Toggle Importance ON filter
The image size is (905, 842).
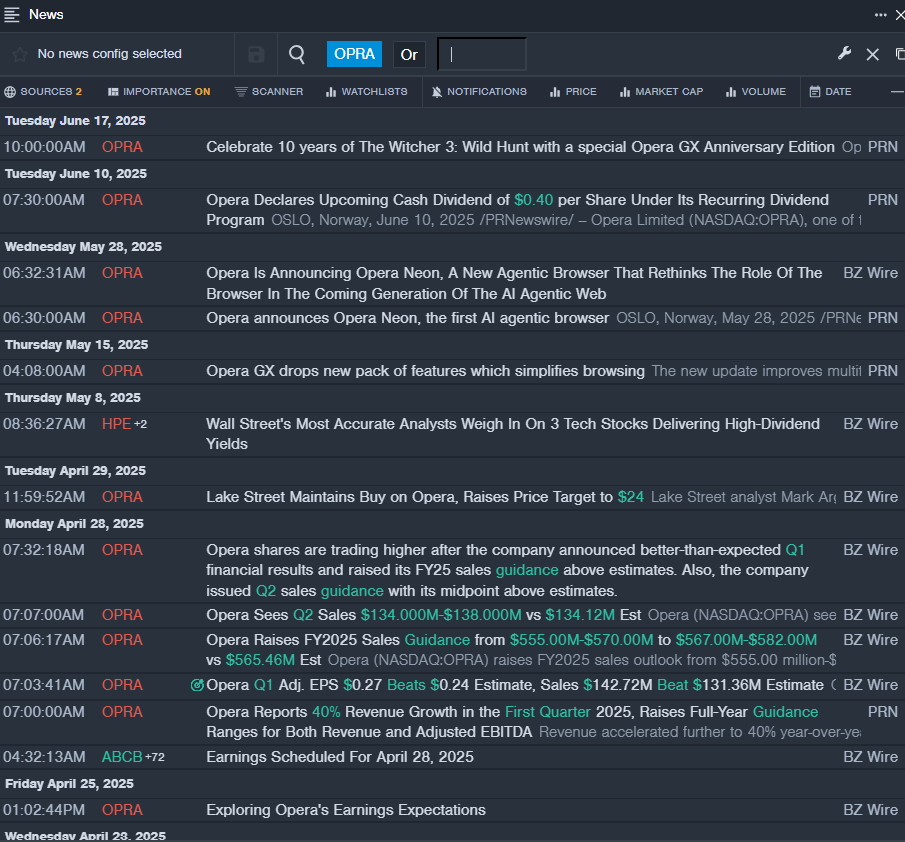pyautogui.click(x=159, y=92)
